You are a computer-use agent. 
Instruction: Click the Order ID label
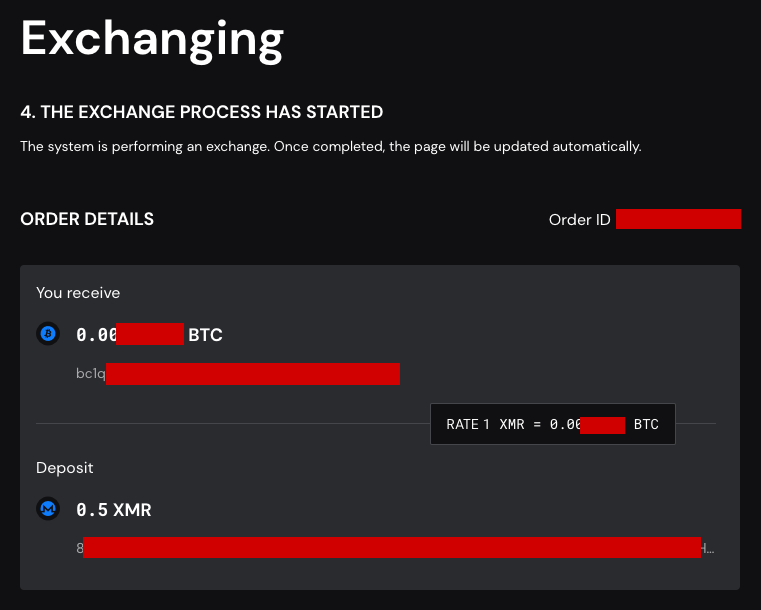579,220
